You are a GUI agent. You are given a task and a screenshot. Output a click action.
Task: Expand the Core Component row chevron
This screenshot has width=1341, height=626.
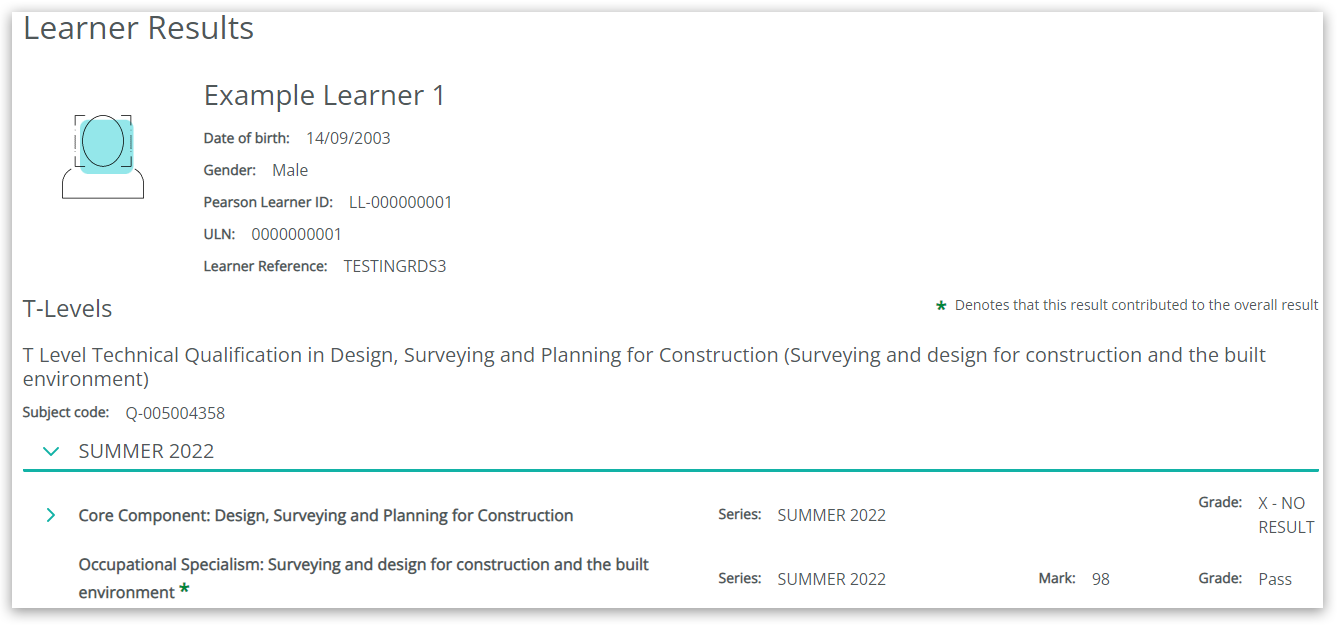(51, 515)
